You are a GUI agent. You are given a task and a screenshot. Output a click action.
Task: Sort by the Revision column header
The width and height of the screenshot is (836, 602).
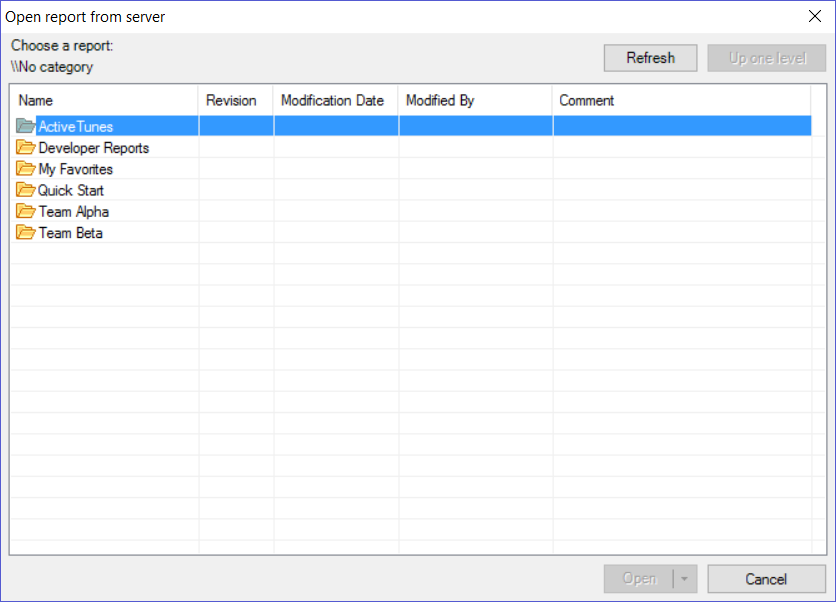coord(236,100)
